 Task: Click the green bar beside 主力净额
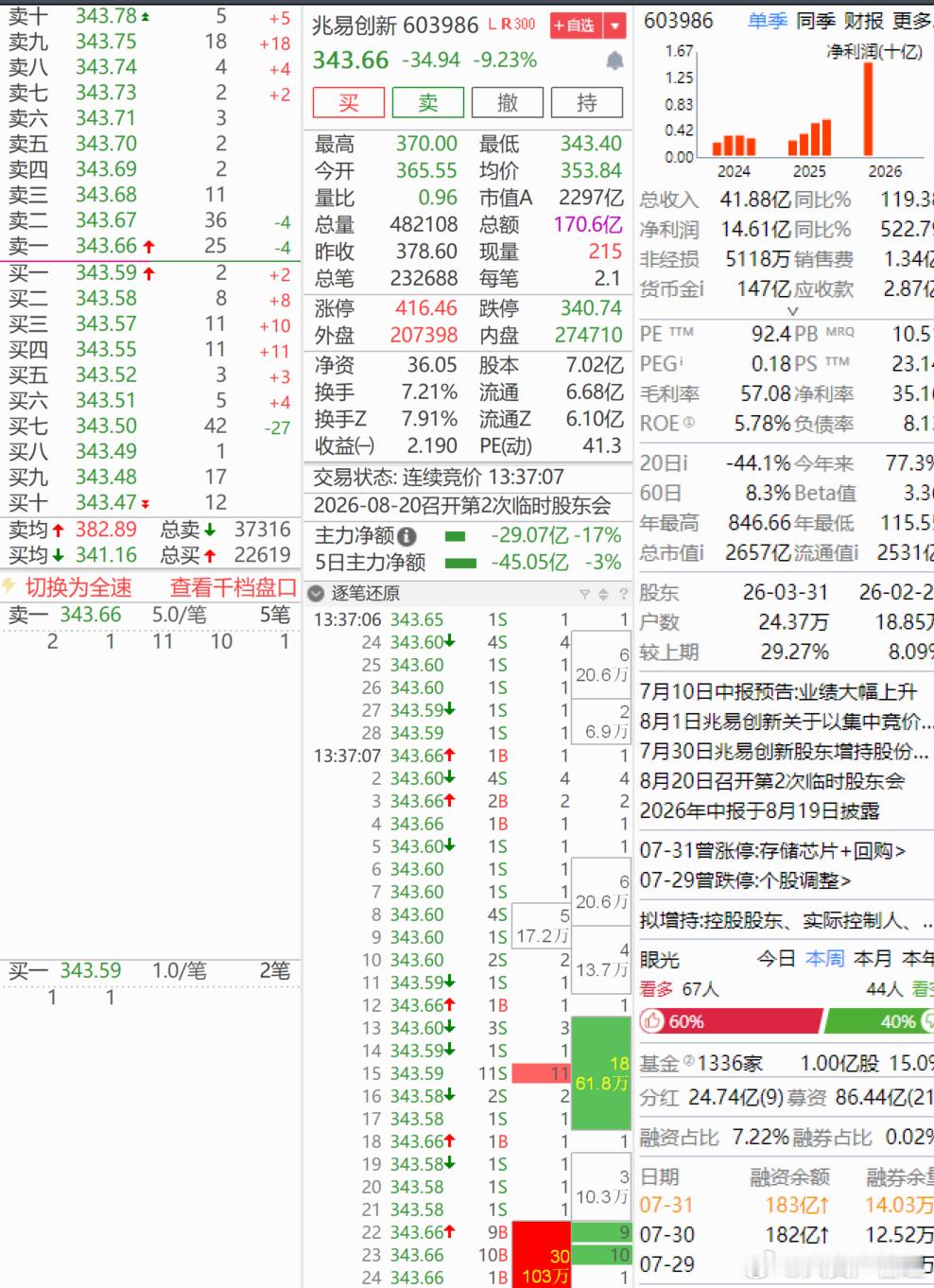[455, 536]
